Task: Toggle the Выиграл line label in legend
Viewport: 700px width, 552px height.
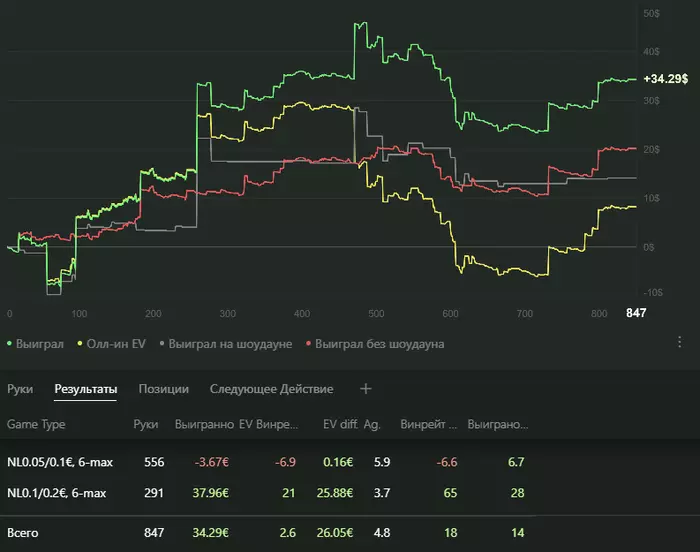Action: (x=41, y=344)
